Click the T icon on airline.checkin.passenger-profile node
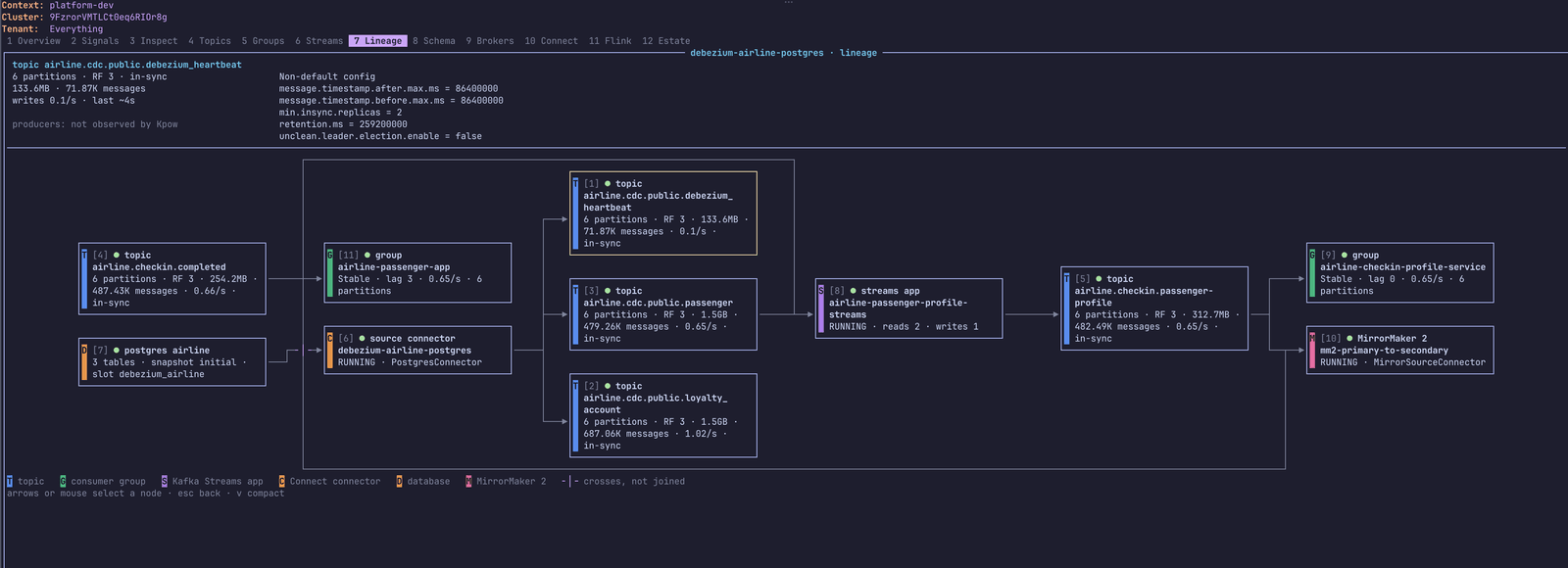 coord(1066,278)
